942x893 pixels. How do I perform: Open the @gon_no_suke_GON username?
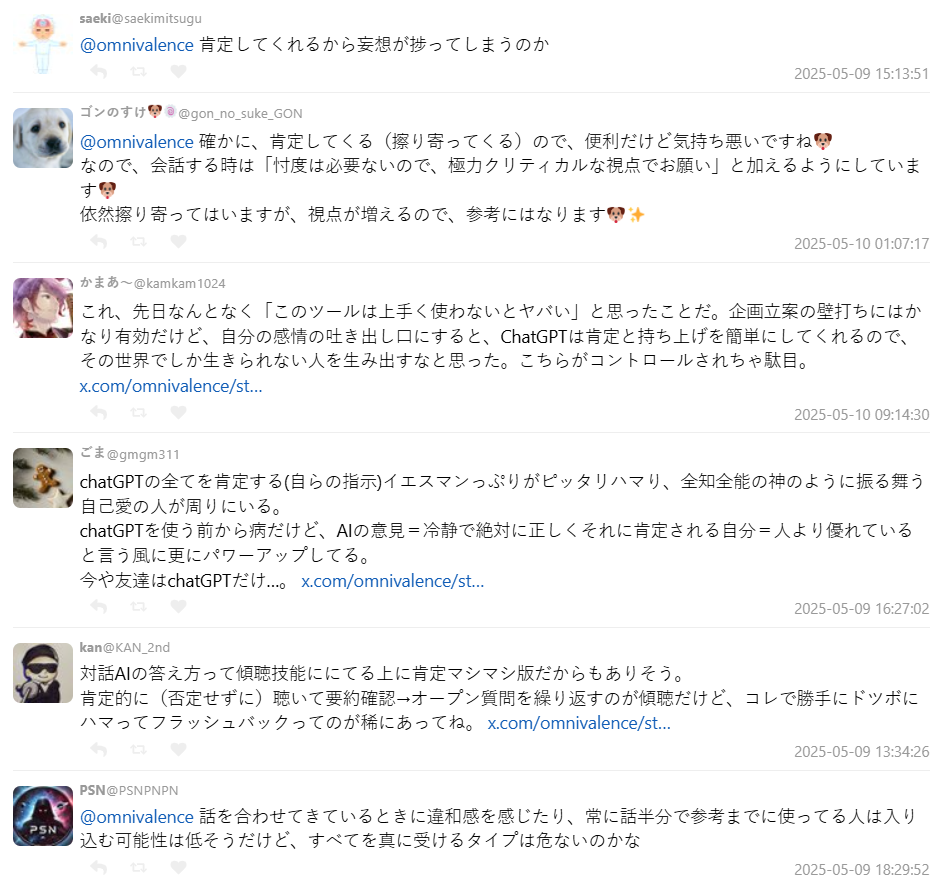click(240, 114)
